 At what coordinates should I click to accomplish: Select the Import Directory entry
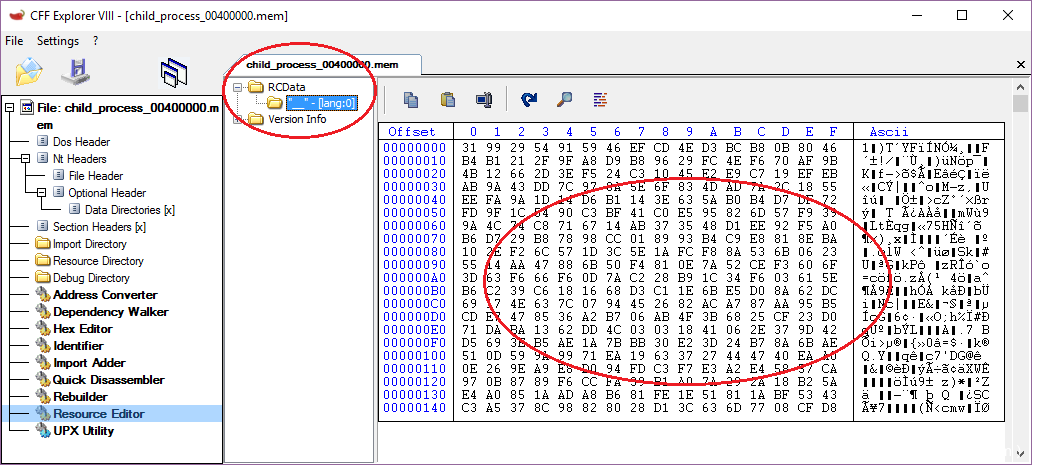pos(89,244)
